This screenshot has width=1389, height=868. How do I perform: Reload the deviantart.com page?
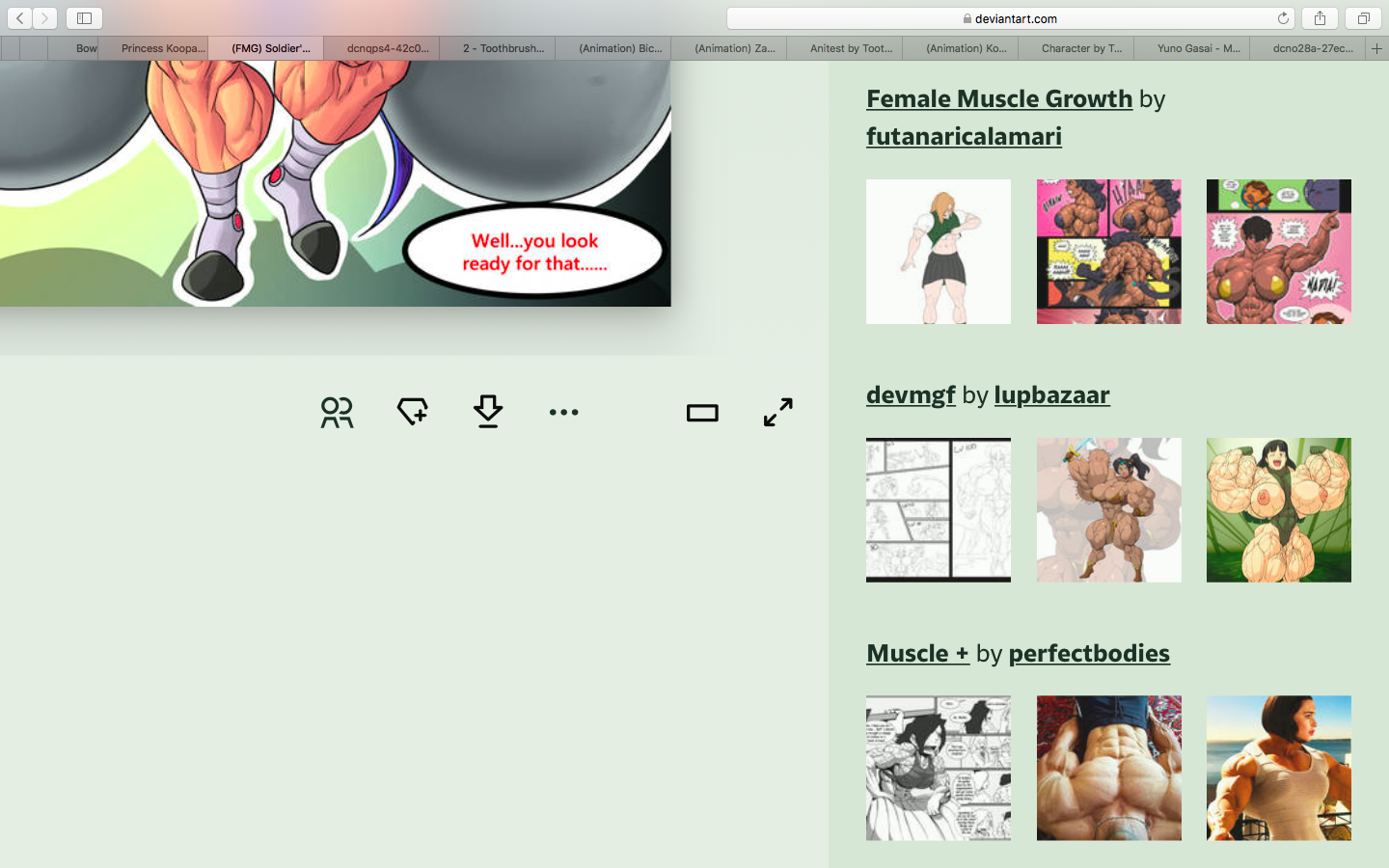pos(1283,18)
